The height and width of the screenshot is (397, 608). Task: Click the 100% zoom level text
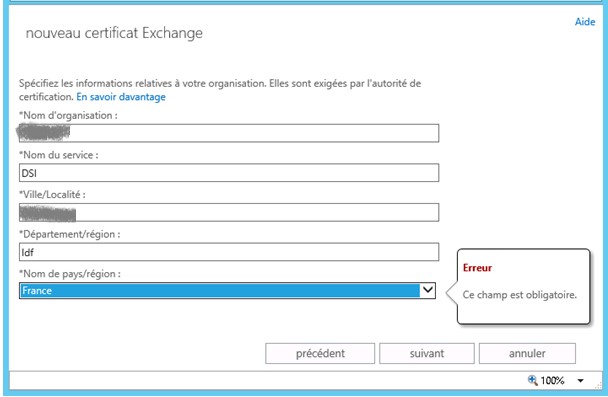(553, 380)
